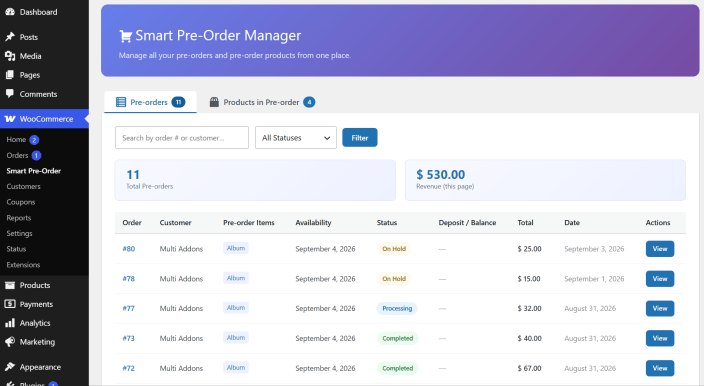Click the blue Filter button
This screenshot has height=386, width=704.
(x=360, y=137)
